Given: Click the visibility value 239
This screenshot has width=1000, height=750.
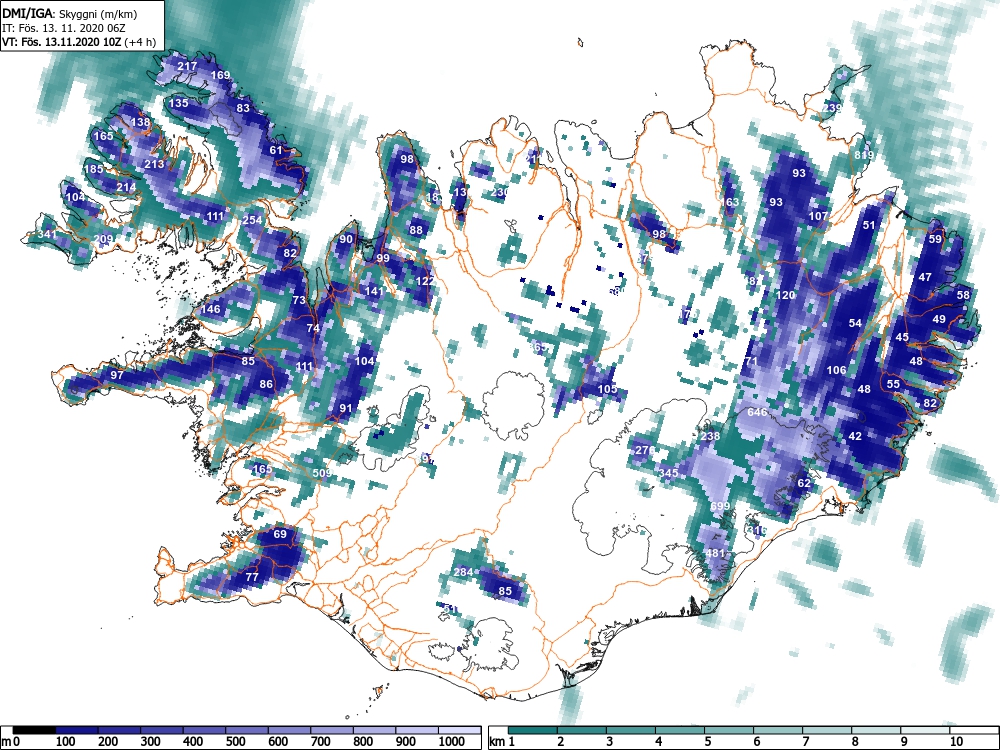Looking at the screenshot, I should [x=832, y=108].
